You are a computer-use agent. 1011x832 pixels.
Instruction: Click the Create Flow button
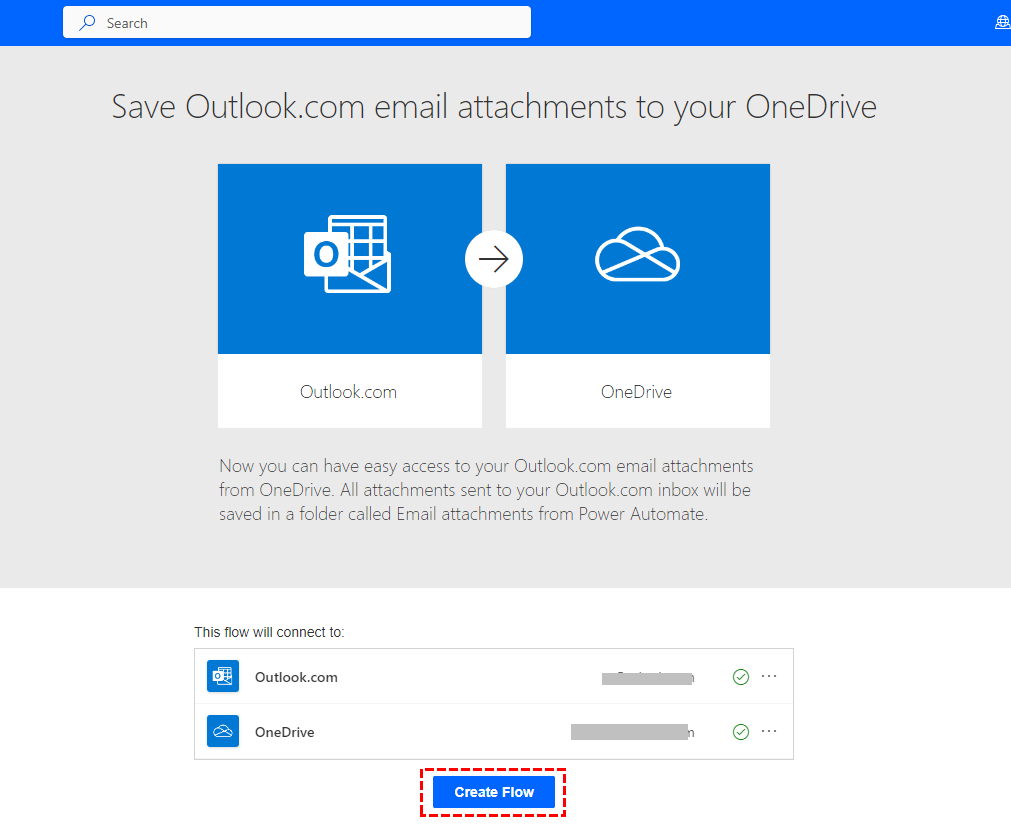pos(493,792)
